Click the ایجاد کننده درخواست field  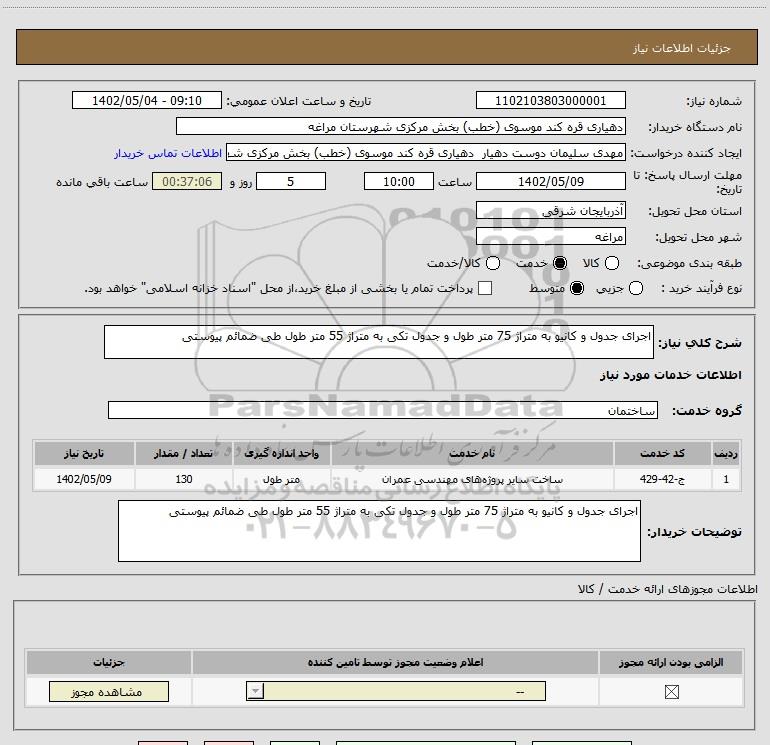426,153
